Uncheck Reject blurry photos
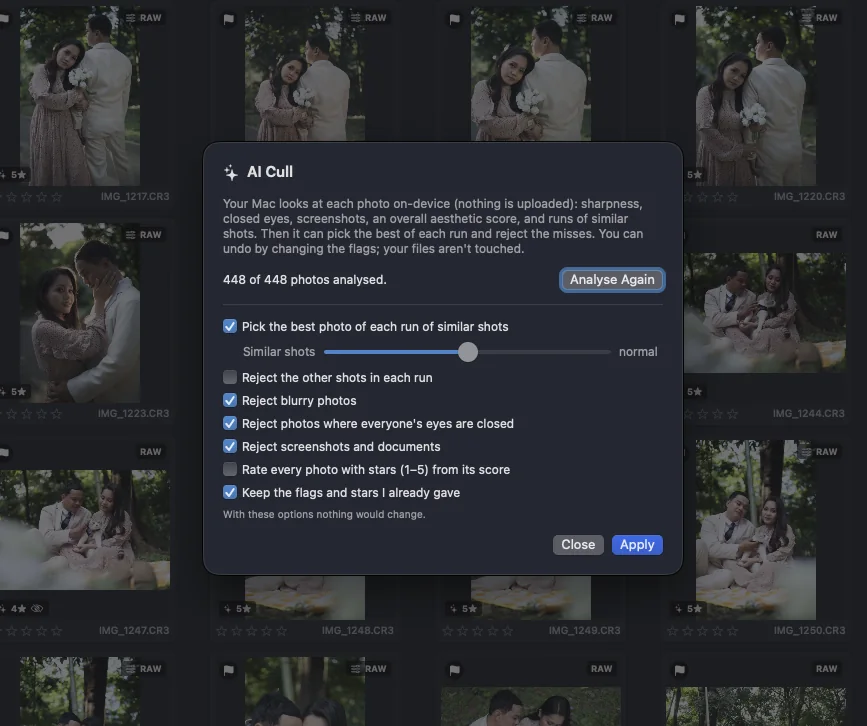This screenshot has width=867, height=726. coord(230,400)
